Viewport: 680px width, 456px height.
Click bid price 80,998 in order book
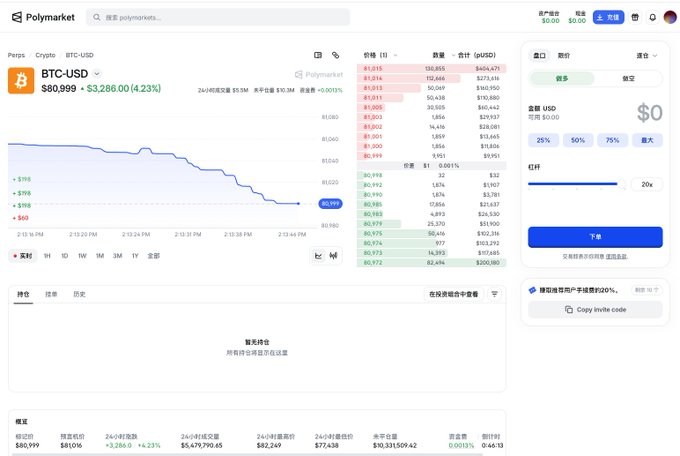pyautogui.click(x=373, y=175)
